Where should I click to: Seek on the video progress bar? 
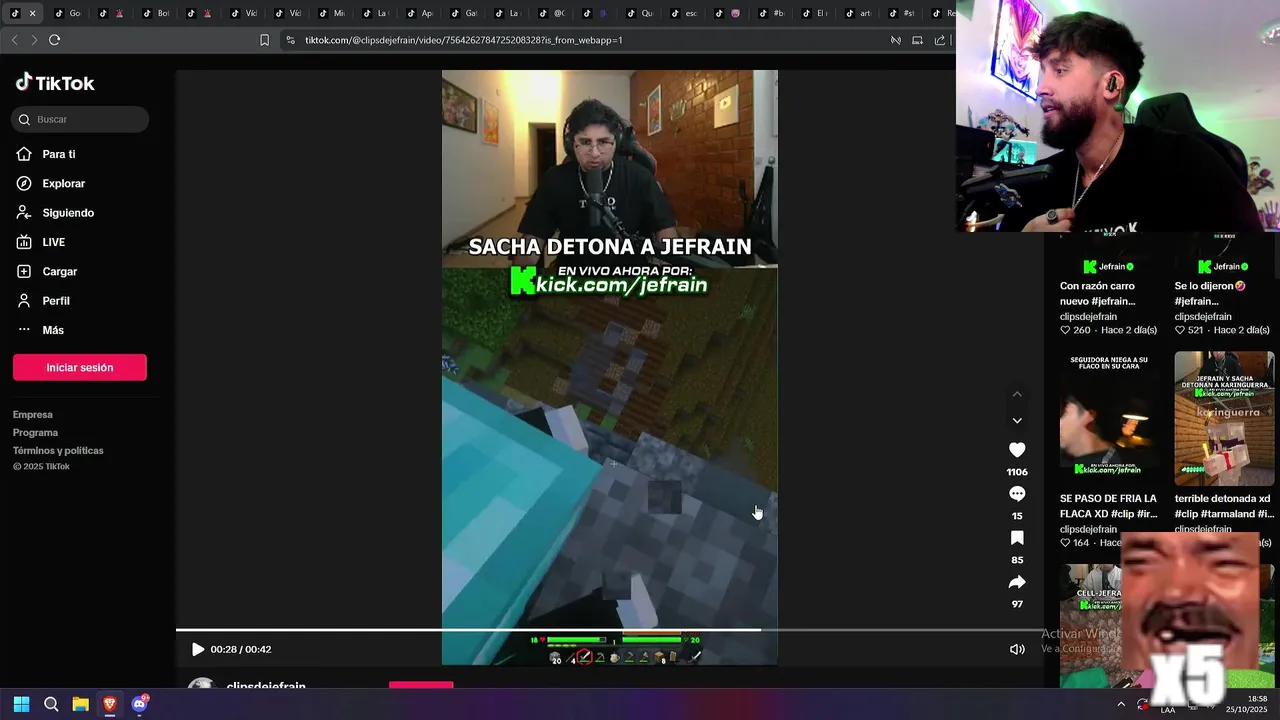click(610, 630)
